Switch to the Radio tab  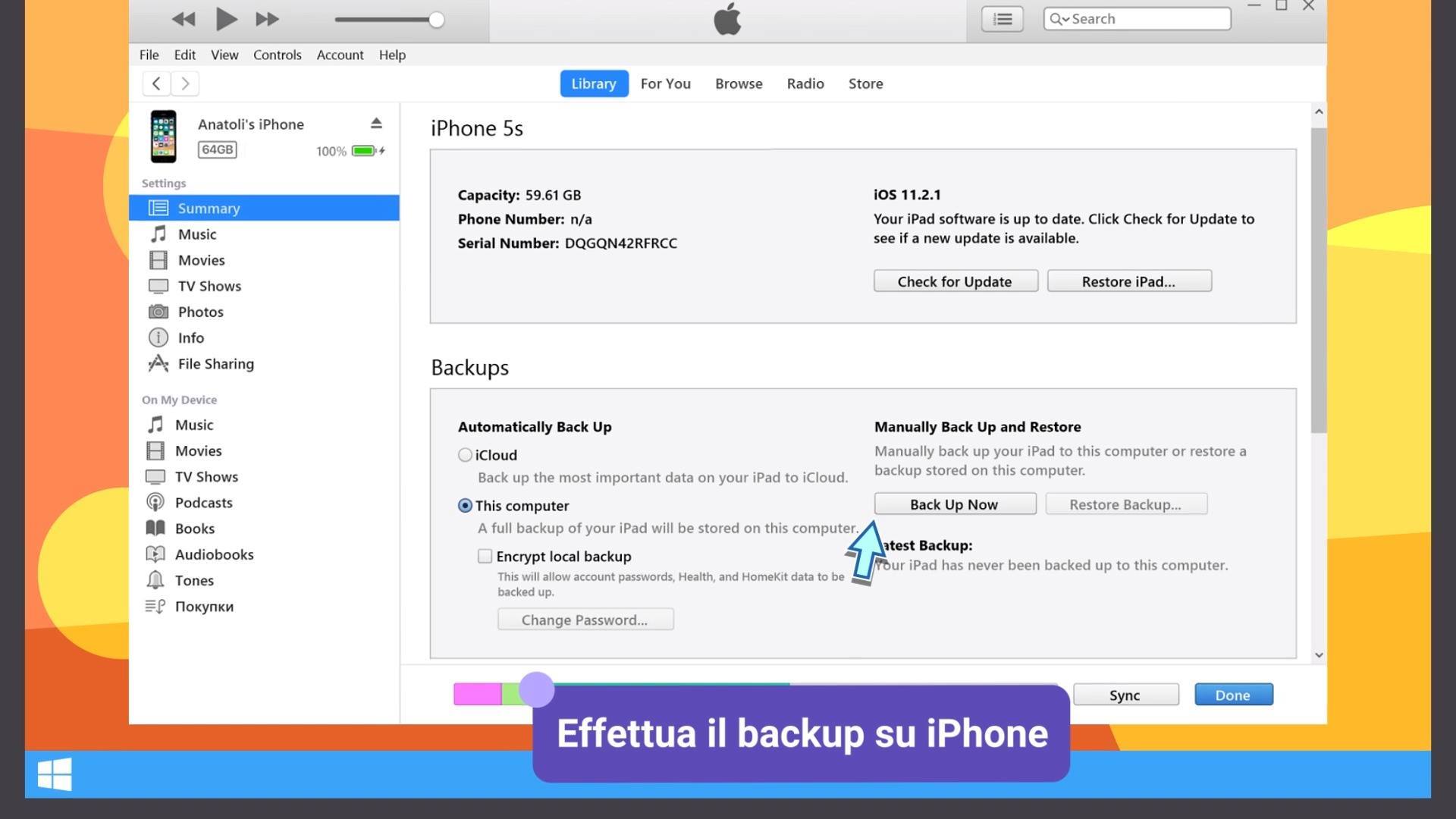pyautogui.click(x=805, y=83)
